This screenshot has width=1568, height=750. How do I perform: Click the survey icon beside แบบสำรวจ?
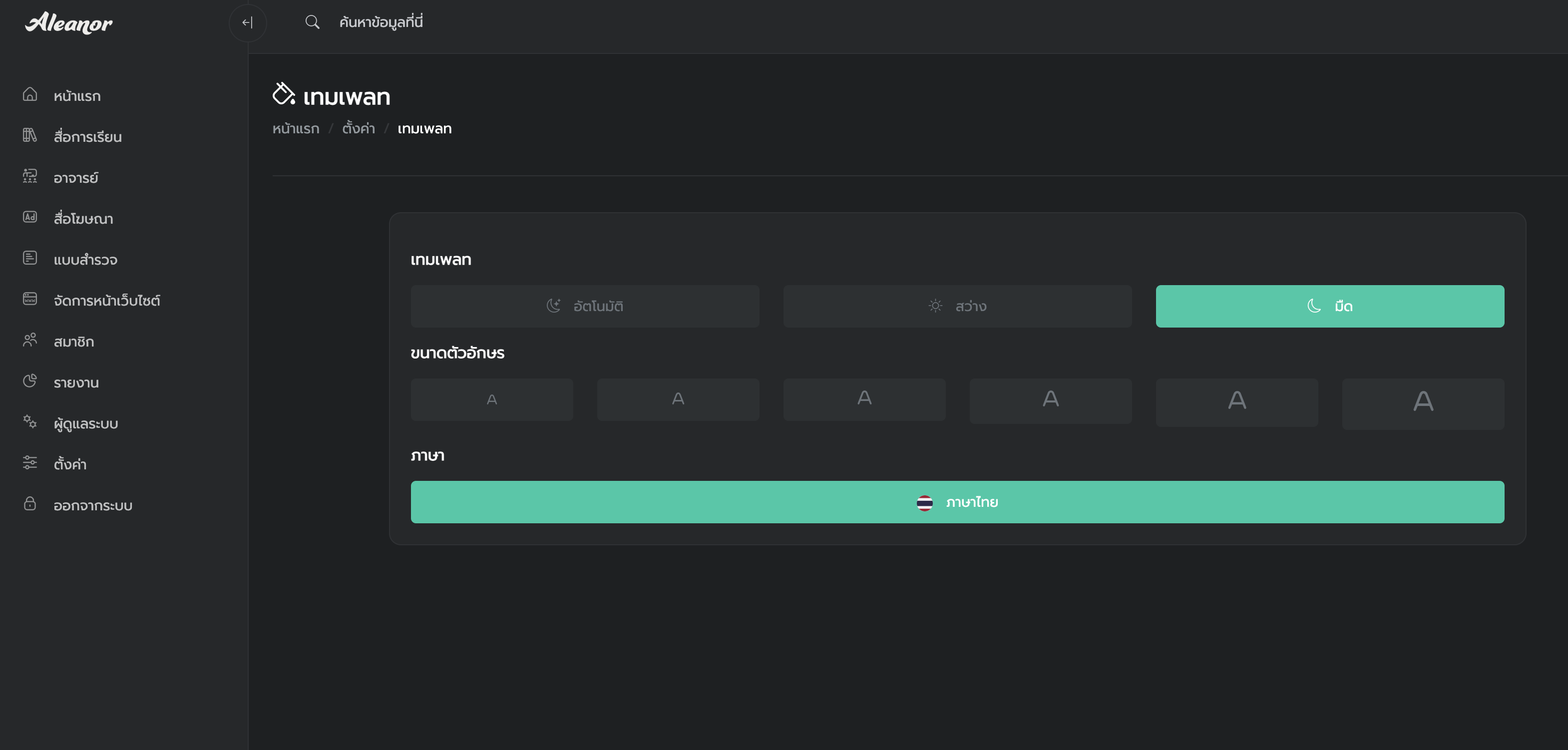30,258
